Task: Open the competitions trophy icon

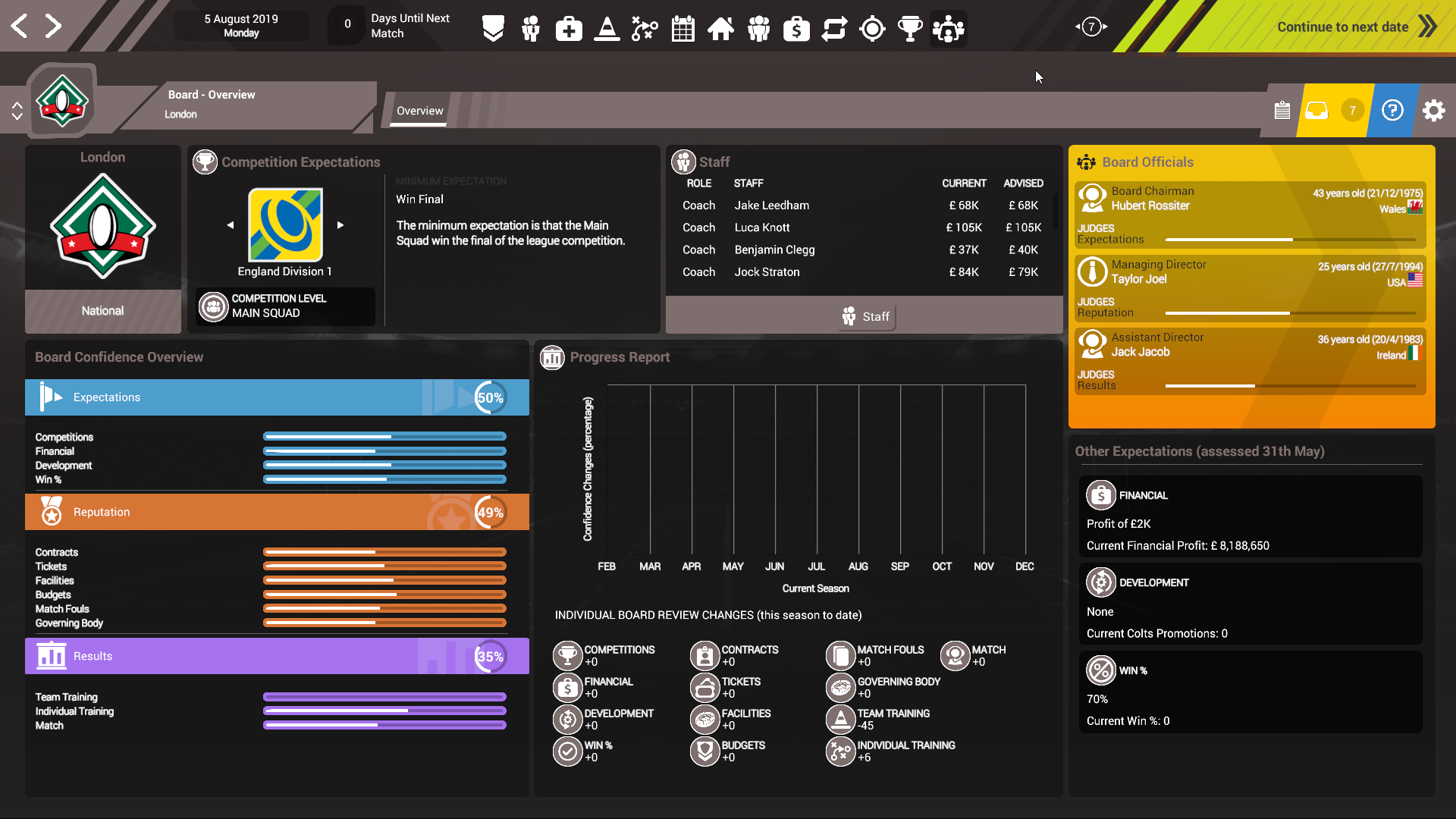Action: (910, 29)
